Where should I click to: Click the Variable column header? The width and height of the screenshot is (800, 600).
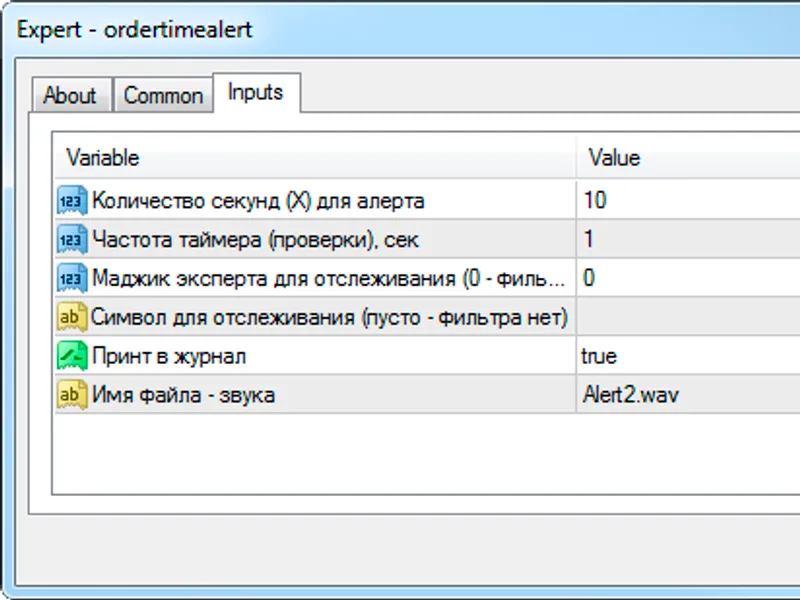(315, 158)
